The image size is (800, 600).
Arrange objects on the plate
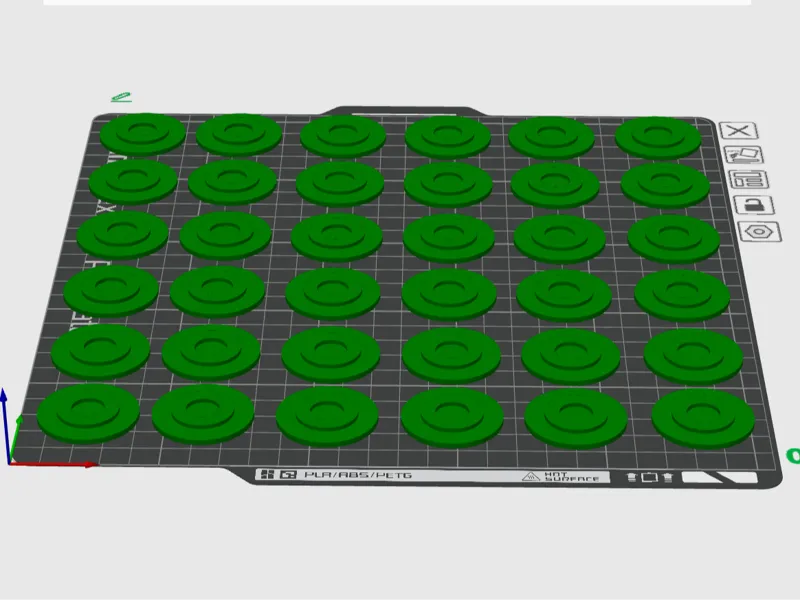point(749,180)
